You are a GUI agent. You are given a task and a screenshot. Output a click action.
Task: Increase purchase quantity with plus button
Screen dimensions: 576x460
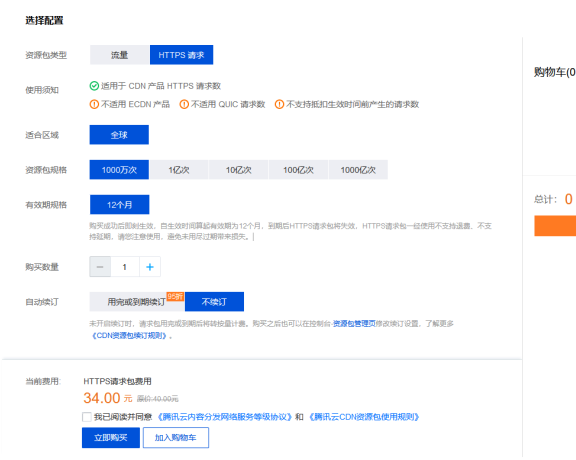tap(150, 267)
